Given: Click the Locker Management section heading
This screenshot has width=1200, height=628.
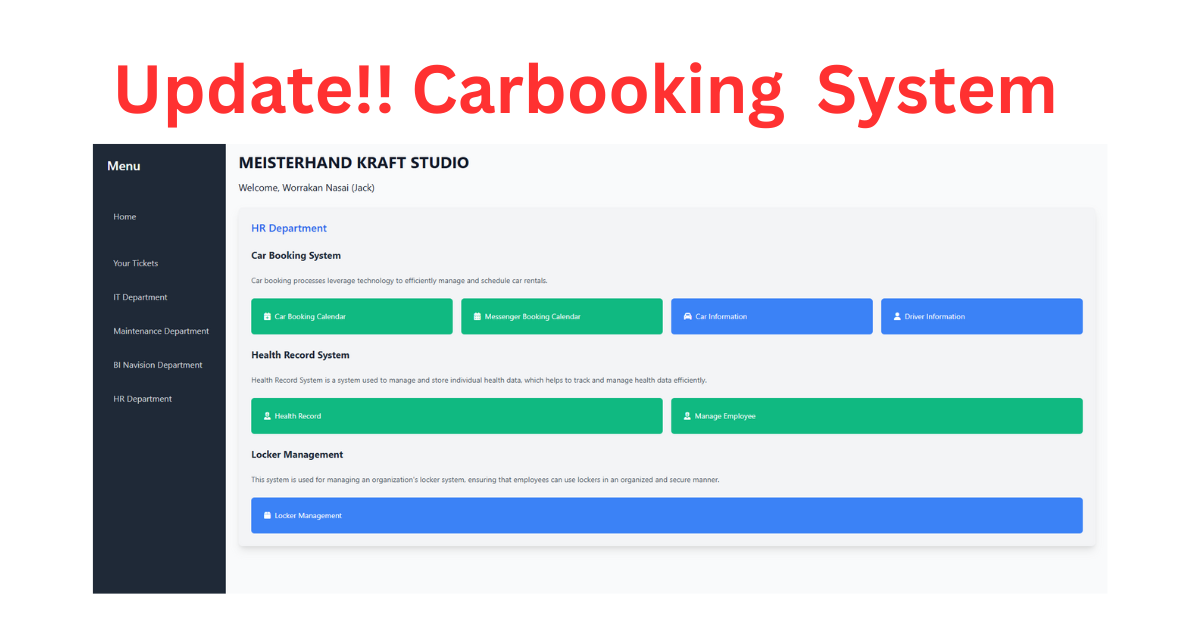Looking at the screenshot, I should [x=297, y=455].
